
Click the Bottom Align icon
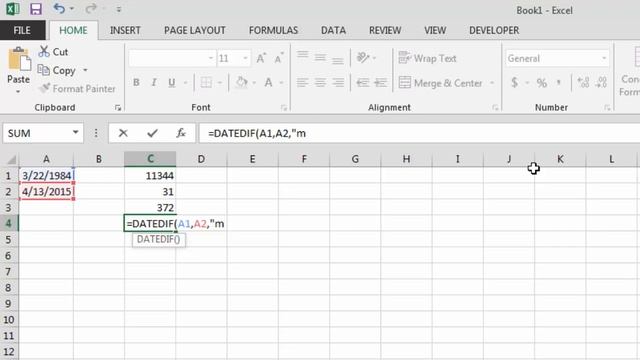(338, 60)
